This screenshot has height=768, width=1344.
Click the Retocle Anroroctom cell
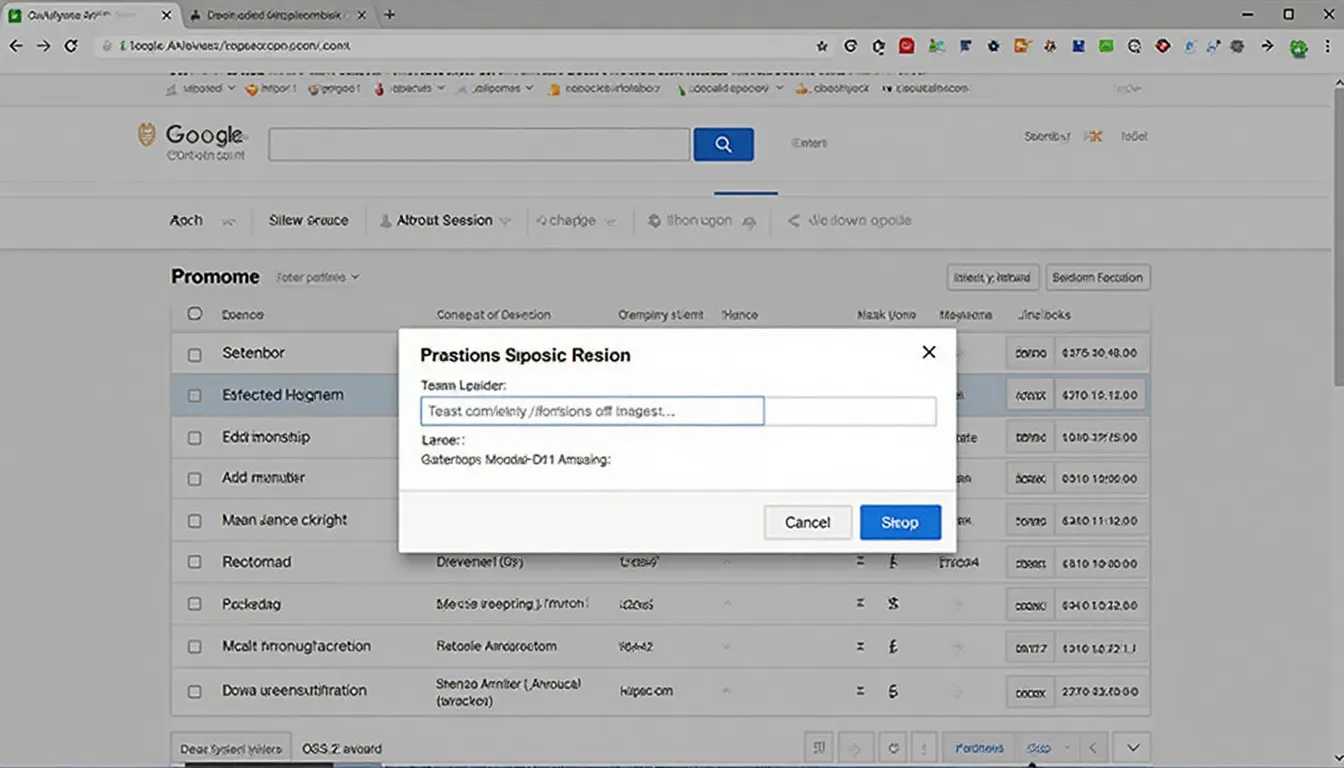tap(496, 646)
